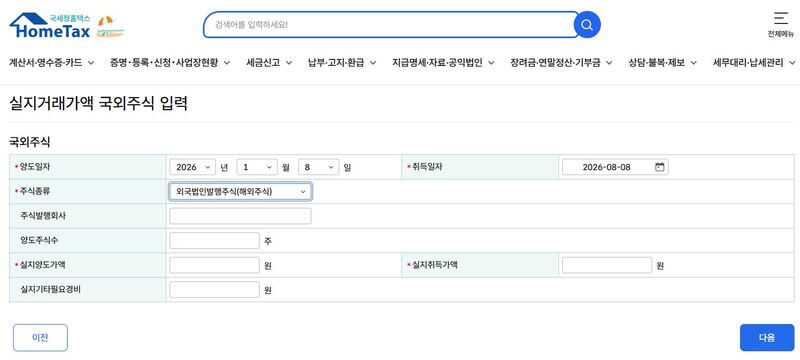Click the 양도주식수 label
Viewport: 800px width, 360px height.
point(39,240)
